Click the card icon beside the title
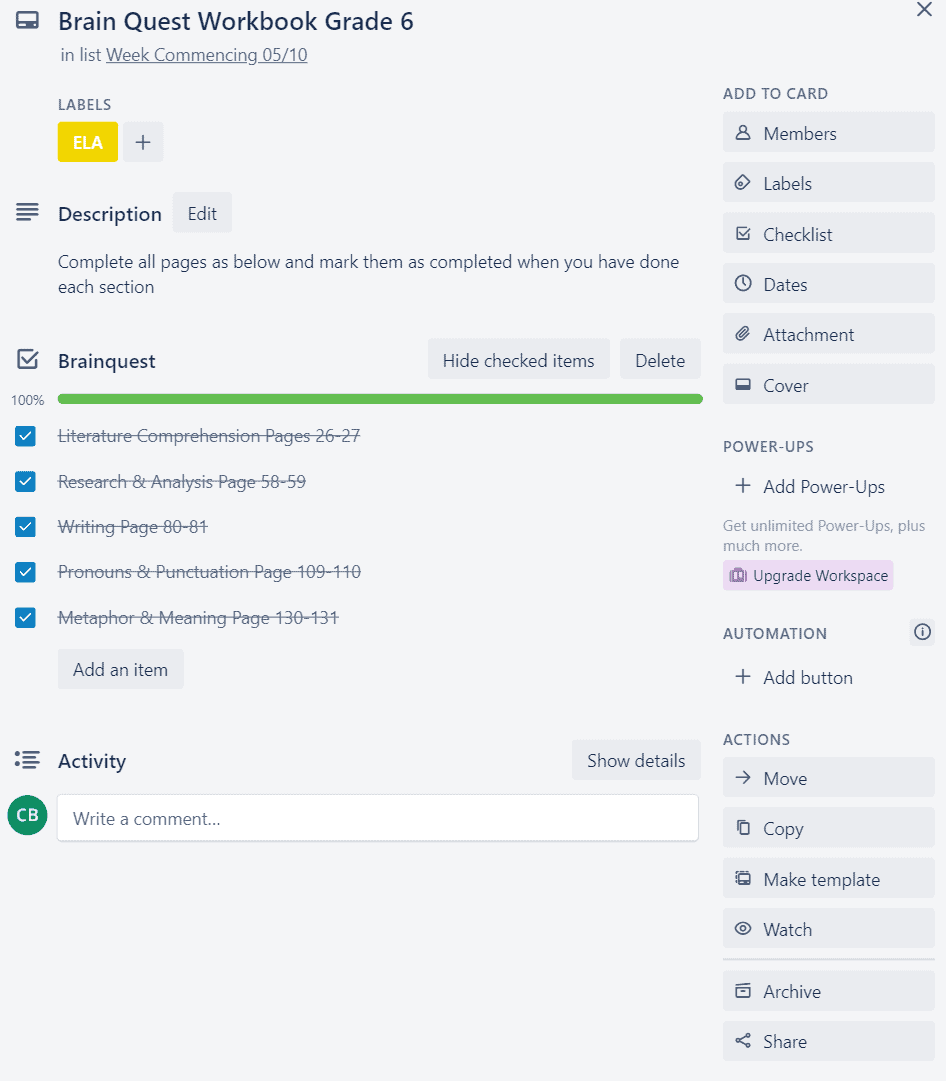The width and height of the screenshot is (946, 1081). [28, 21]
